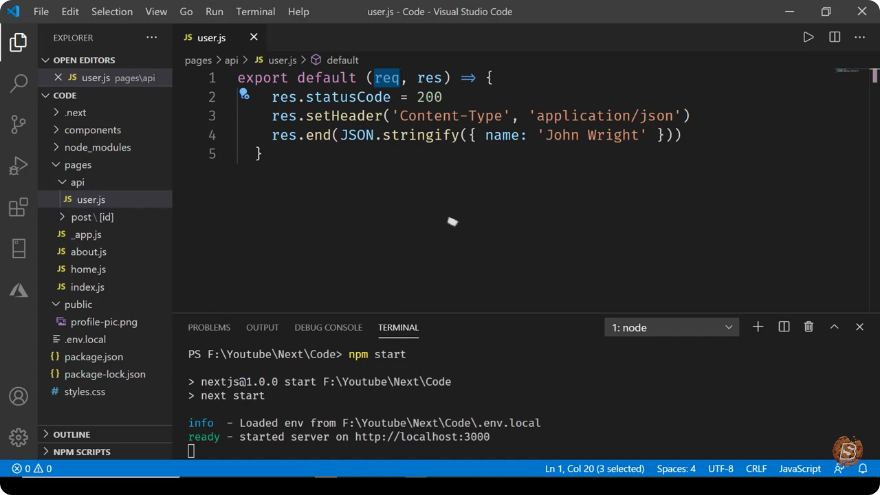Open the Manage gear icon
The height and width of the screenshot is (495, 880).
(19, 437)
